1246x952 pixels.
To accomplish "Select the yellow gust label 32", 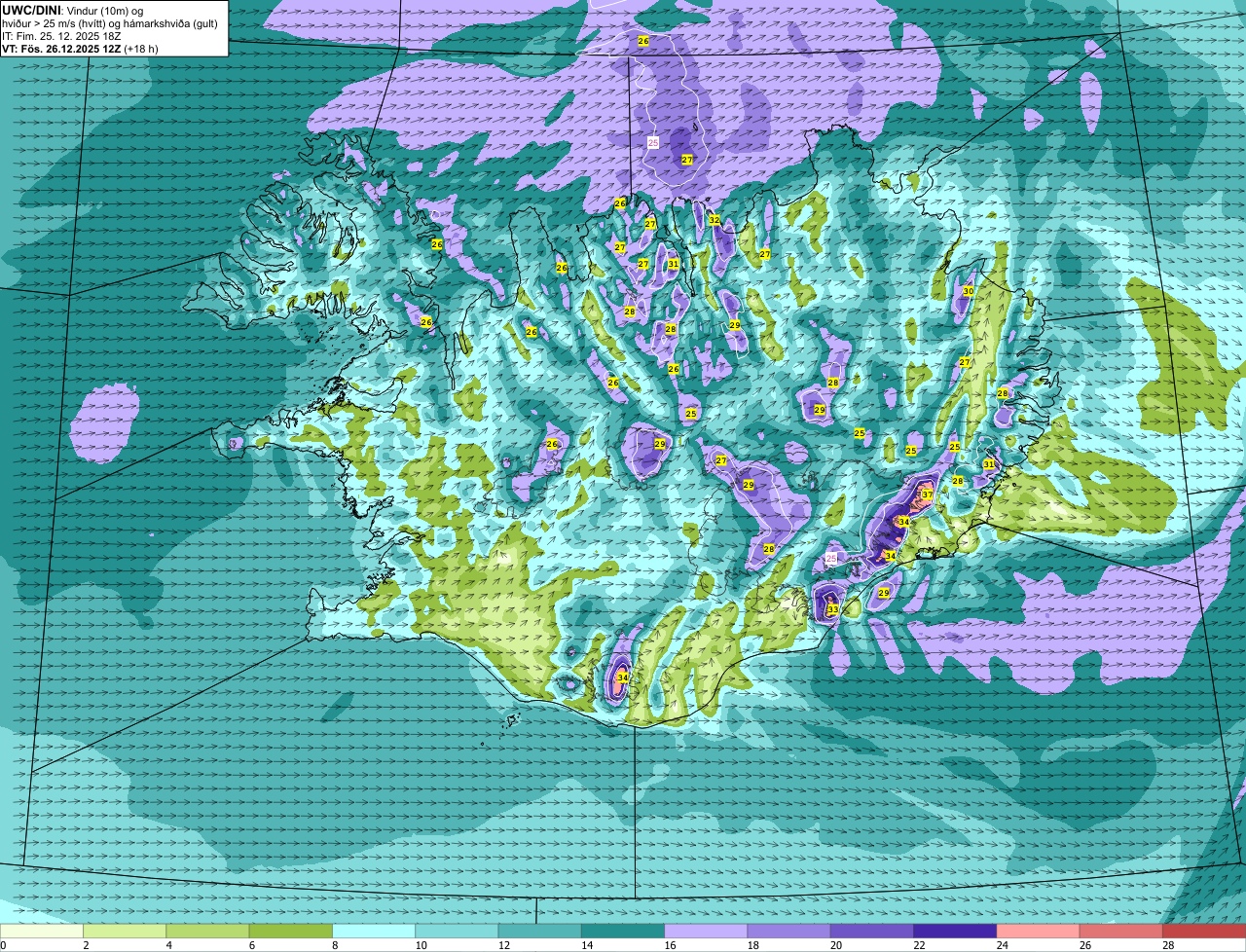I will coord(715,220).
